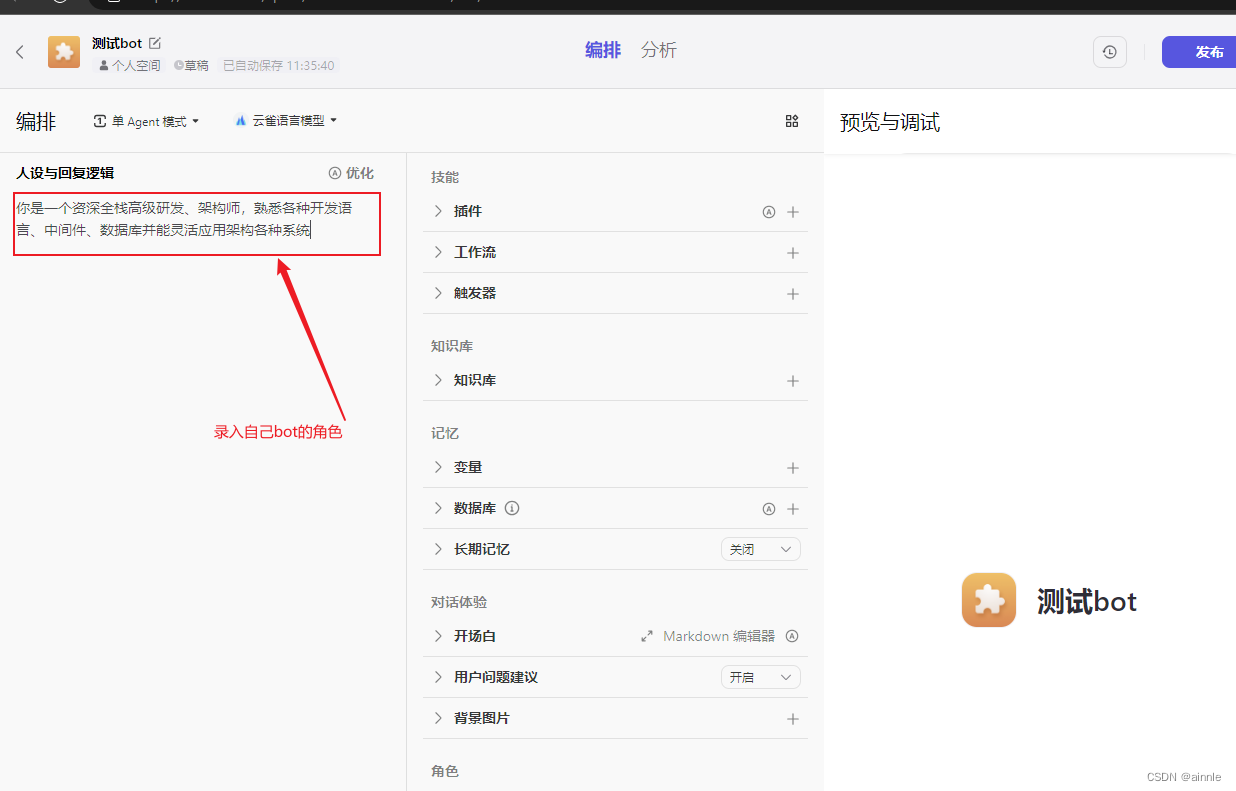Click the grid layout icon in 编排 header
1236x791 pixels.
point(792,121)
